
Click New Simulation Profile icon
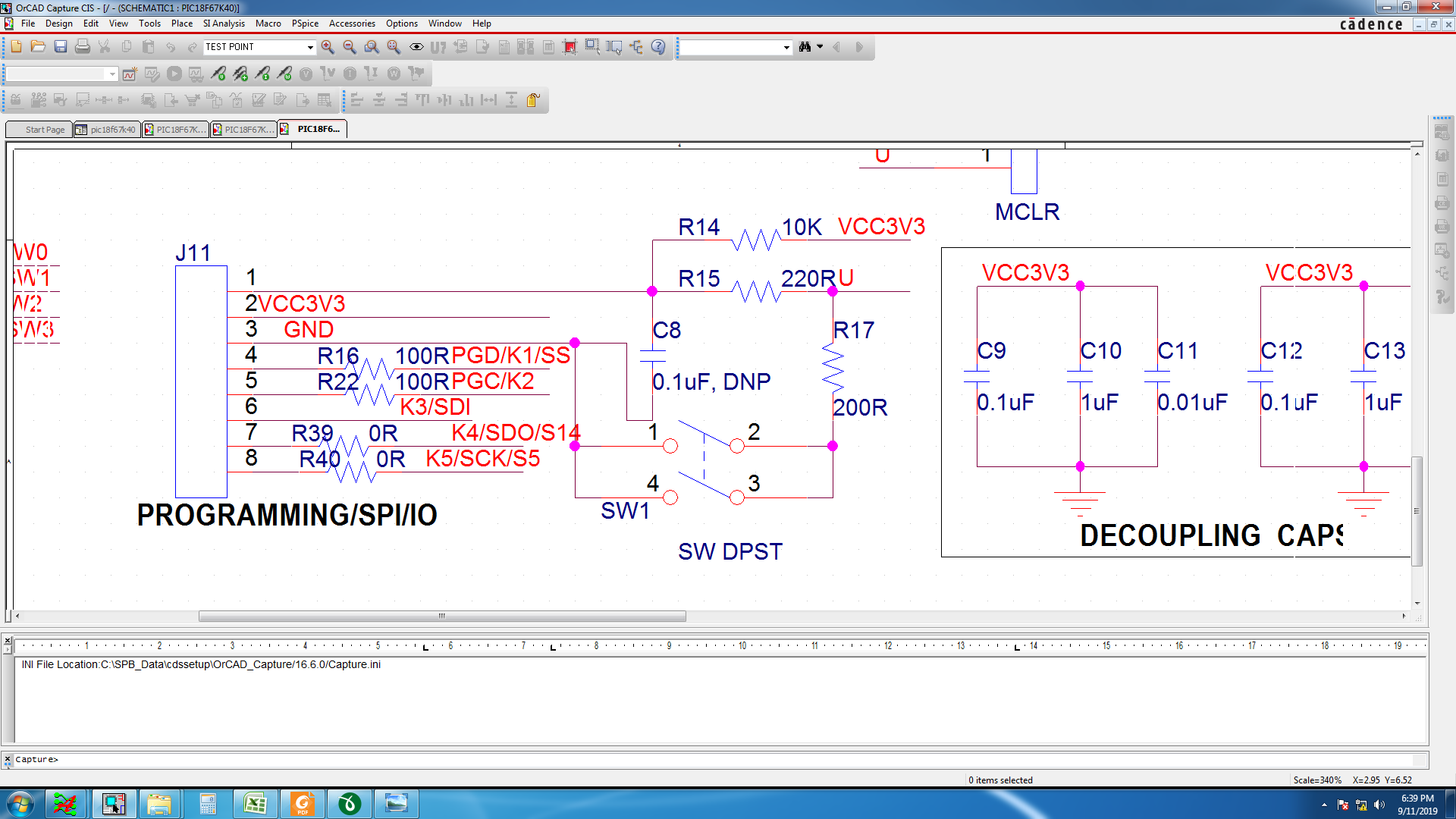(130, 74)
